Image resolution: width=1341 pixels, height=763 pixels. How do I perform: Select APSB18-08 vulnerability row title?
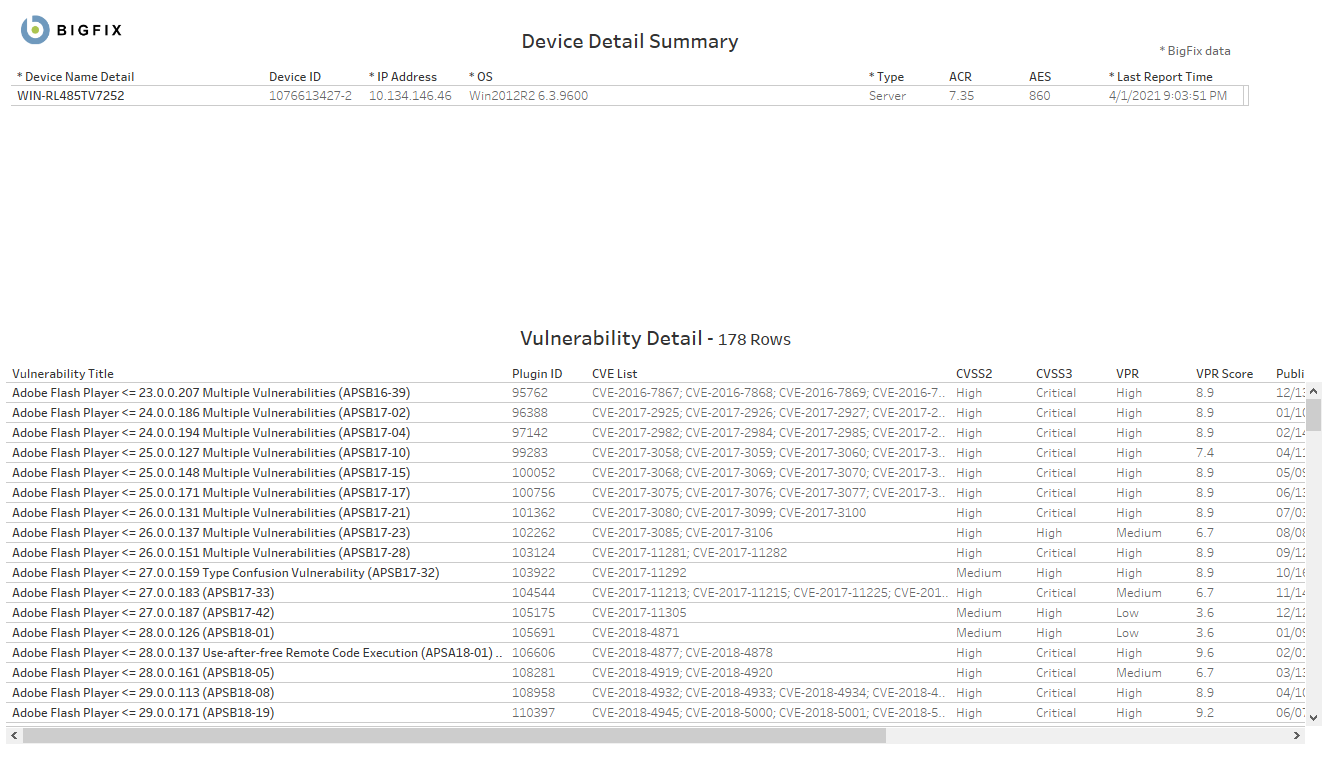(143, 693)
